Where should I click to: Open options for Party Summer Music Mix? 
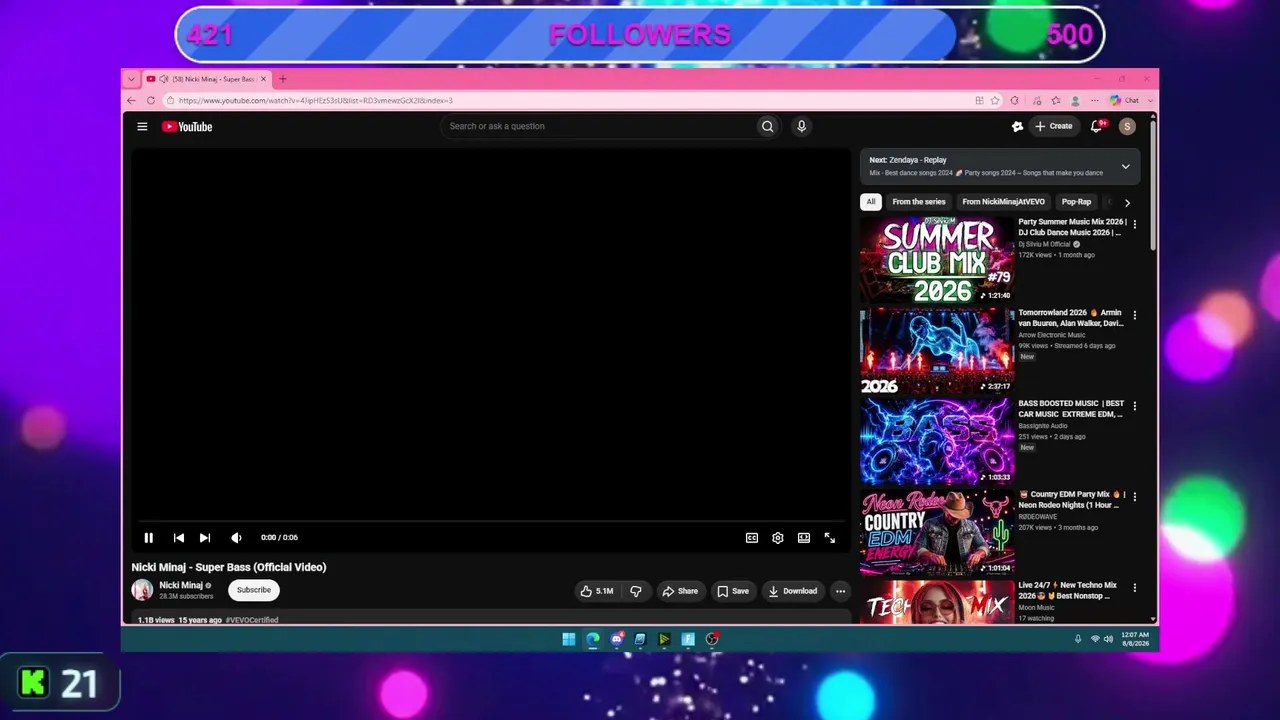(x=1134, y=224)
